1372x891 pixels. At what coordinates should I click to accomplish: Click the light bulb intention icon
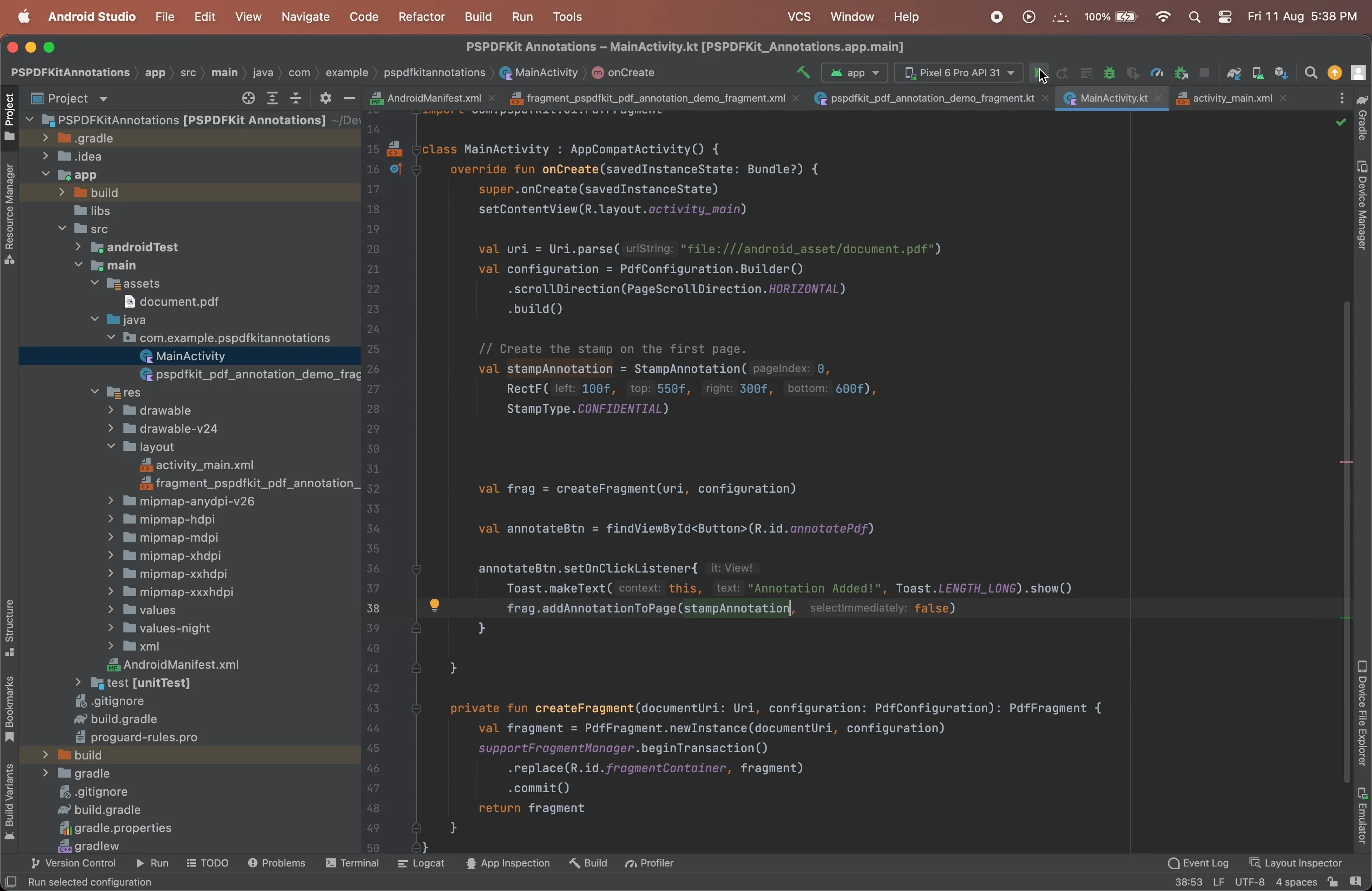[435, 605]
